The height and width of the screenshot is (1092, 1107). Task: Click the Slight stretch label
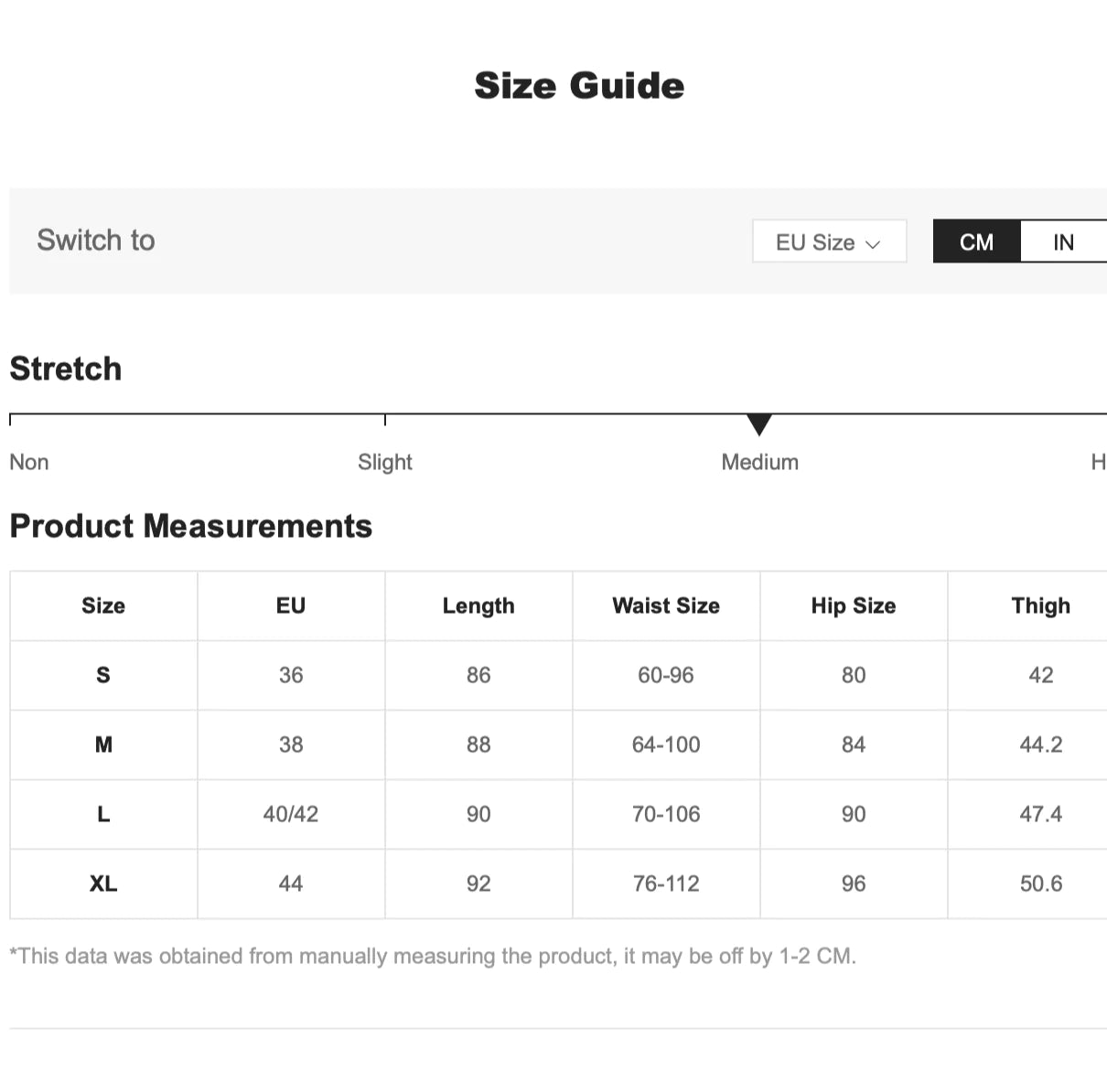pos(384,462)
